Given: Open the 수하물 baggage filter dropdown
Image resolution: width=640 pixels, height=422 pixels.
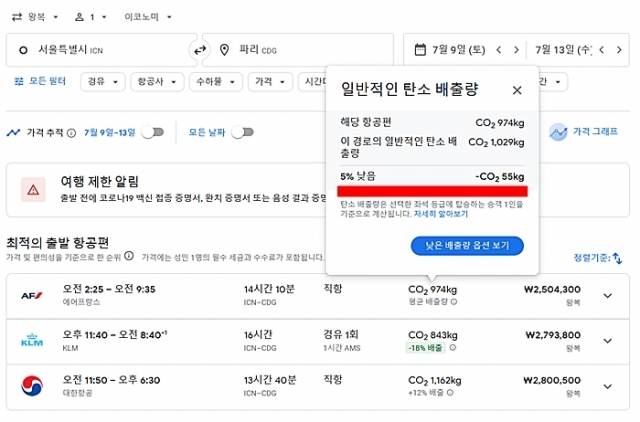Looking at the screenshot, I should pyautogui.click(x=216, y=82).
